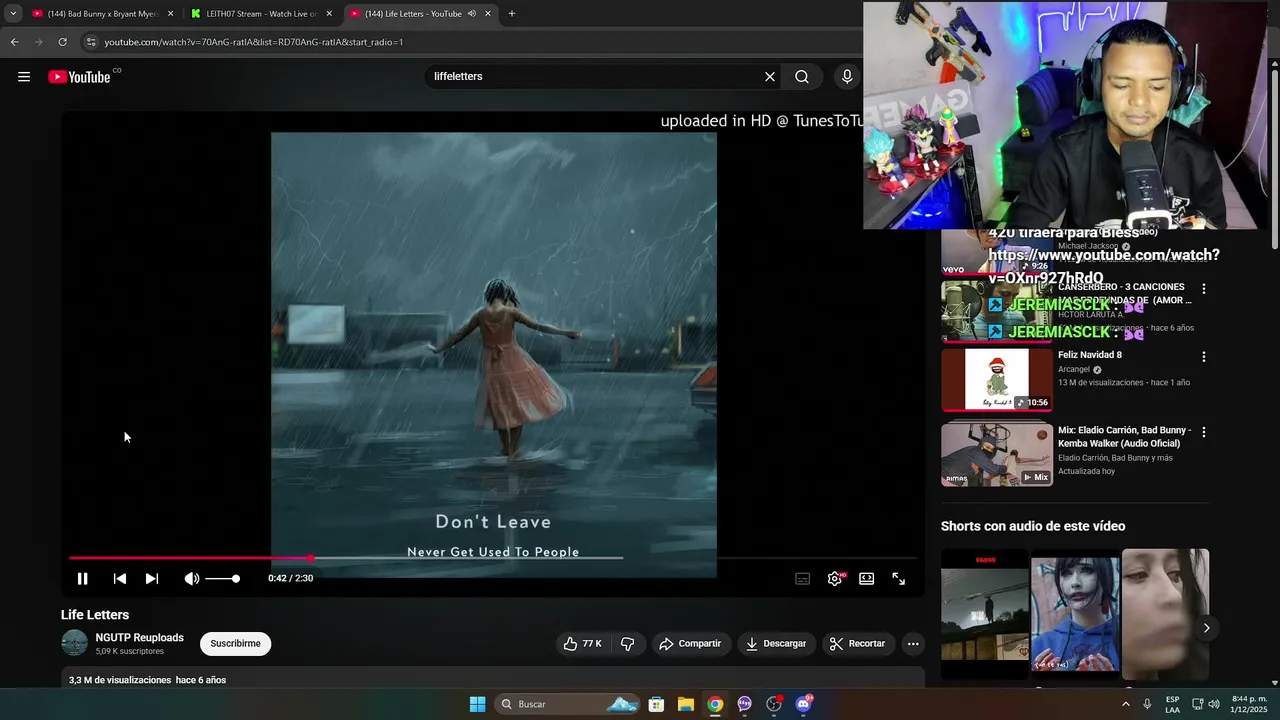Open the Recortar clip button
The width and height of the screenshot is (1280, 720).
pos(858,644)
